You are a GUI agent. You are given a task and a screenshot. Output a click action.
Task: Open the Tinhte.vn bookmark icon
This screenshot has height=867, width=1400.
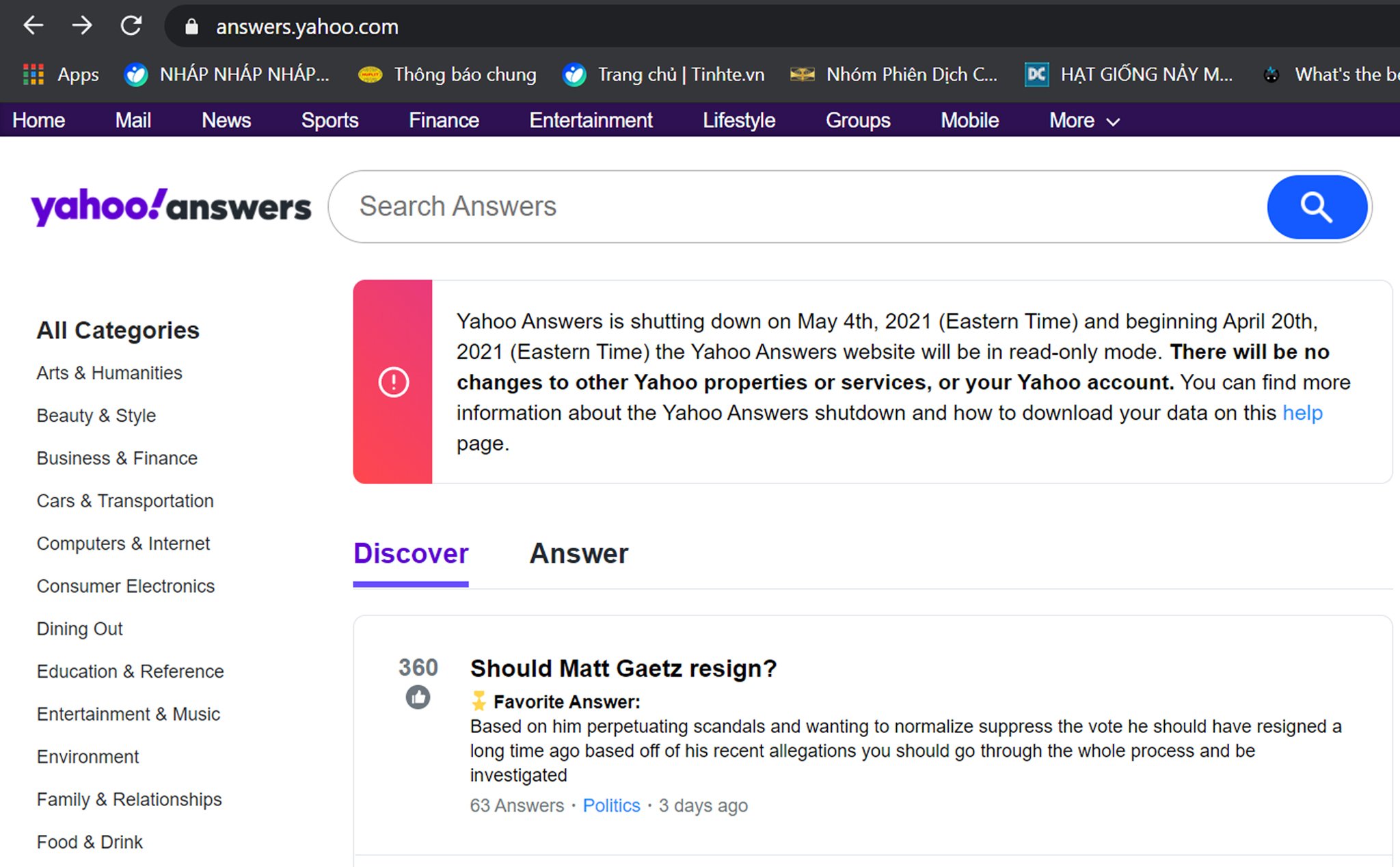[574, 74]
